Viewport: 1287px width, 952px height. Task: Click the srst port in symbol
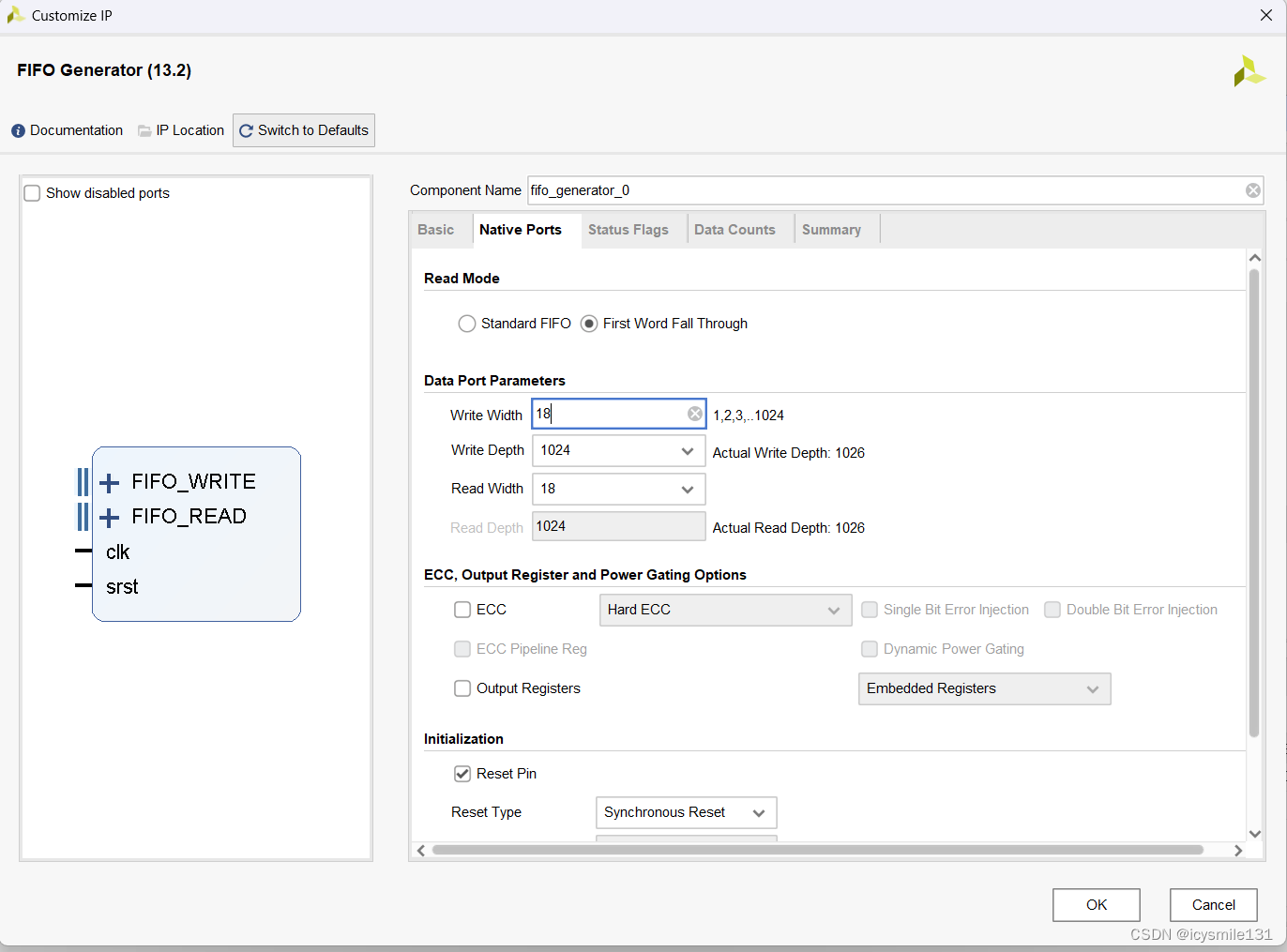click(x=122, y=587)
